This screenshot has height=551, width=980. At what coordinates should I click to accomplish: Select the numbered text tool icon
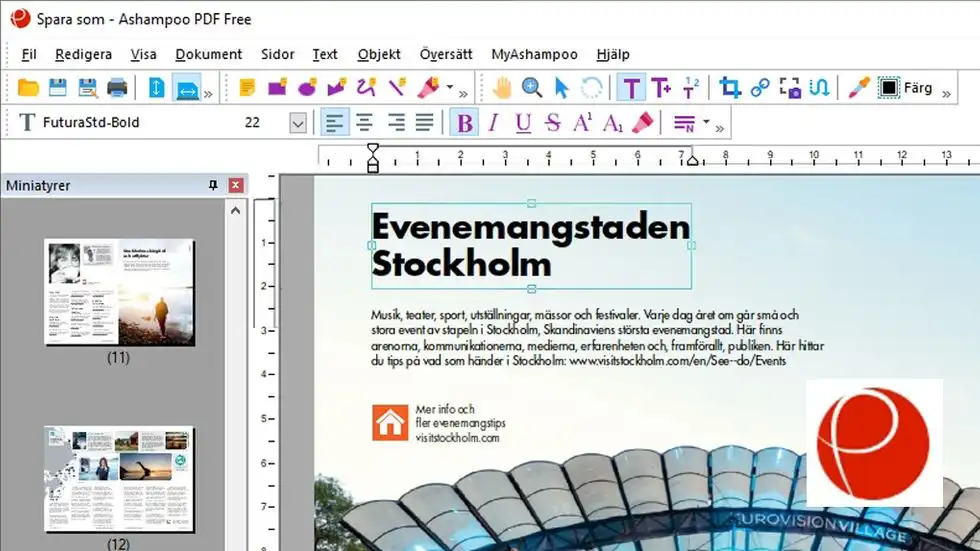[691, 88]
